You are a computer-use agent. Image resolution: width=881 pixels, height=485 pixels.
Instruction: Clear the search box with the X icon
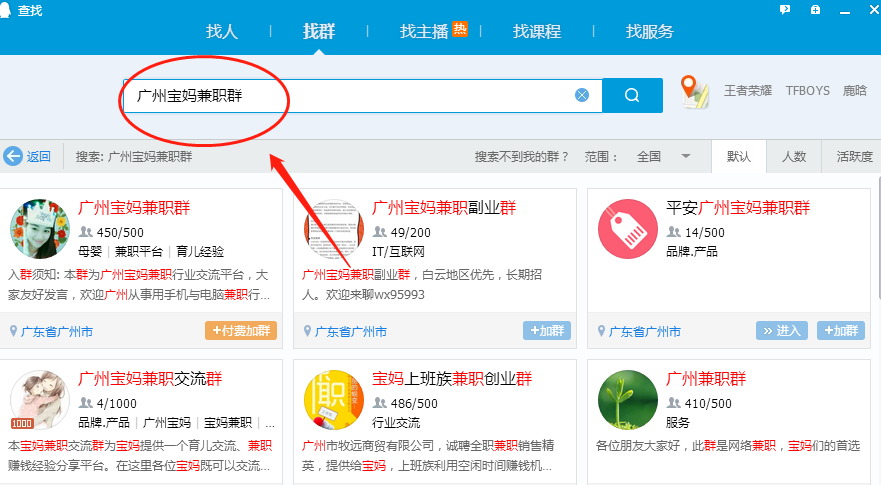(x=582, y=96)
